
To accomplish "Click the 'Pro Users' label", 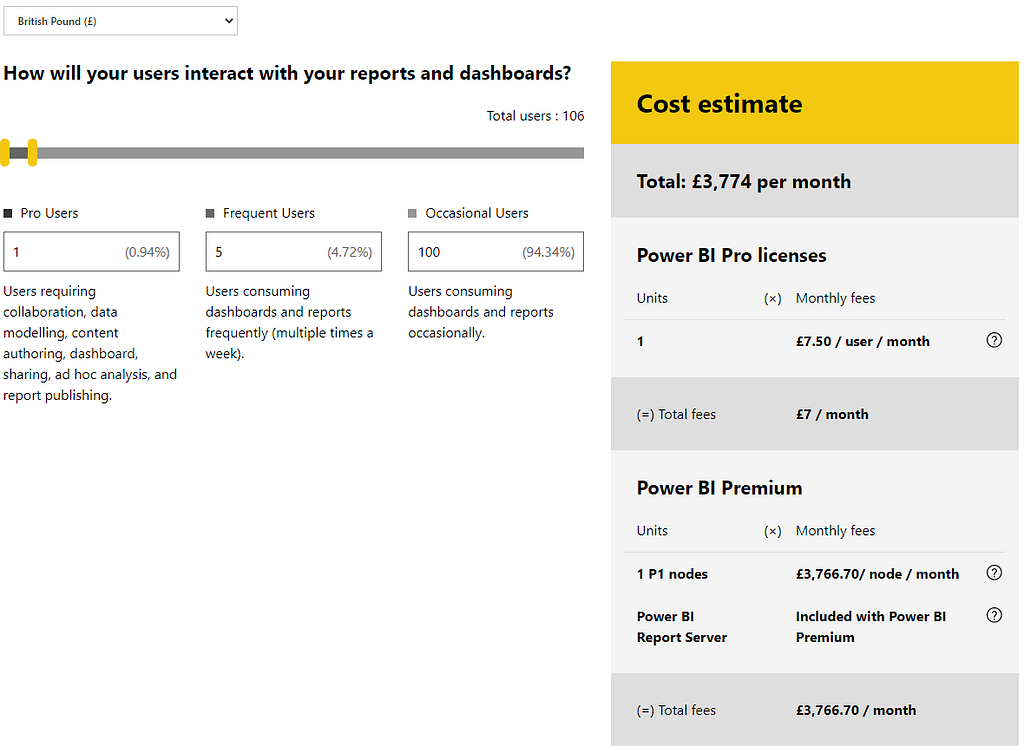I will [x=49, y=213].
